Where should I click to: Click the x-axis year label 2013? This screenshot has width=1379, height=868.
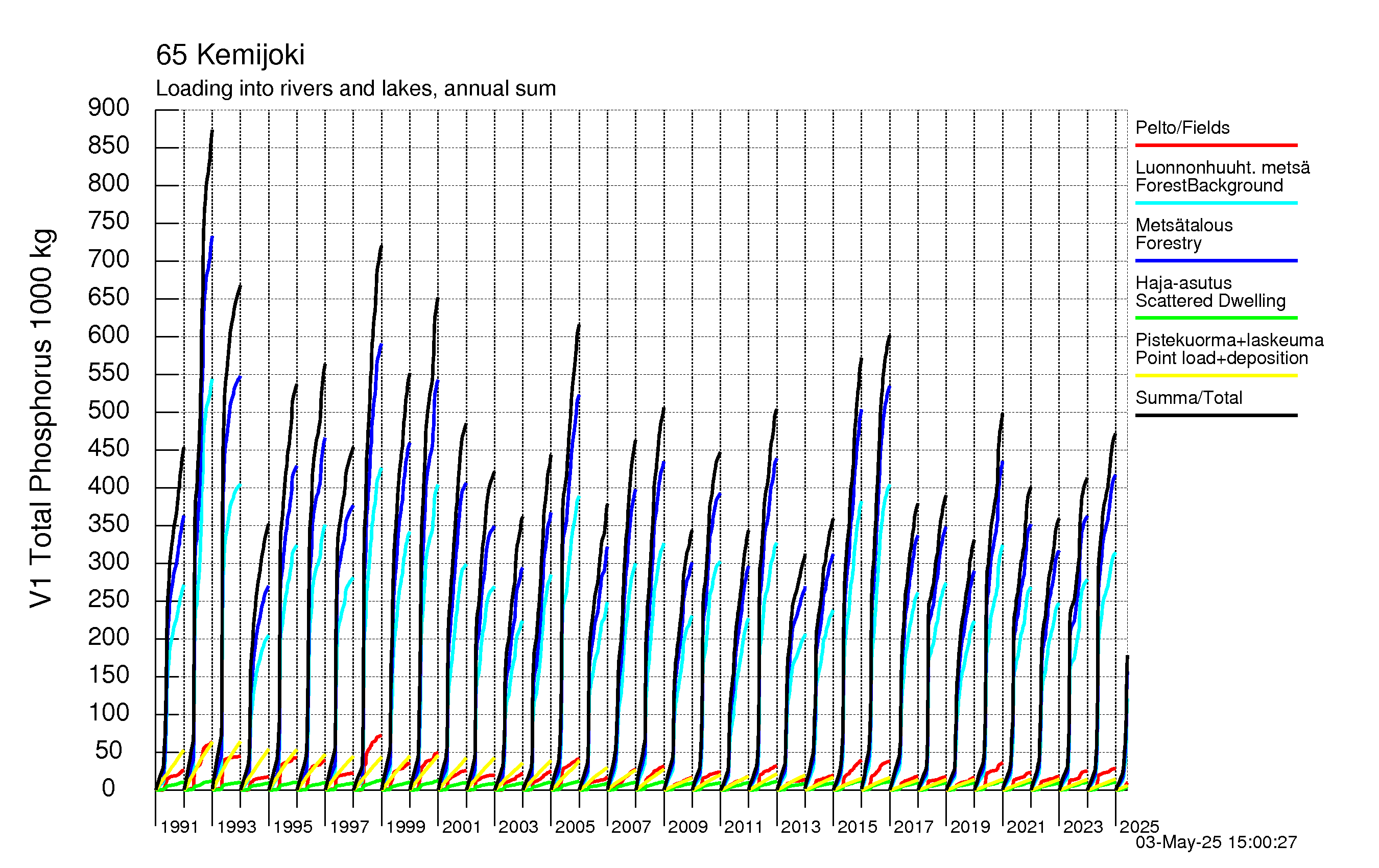pos(801,827)
